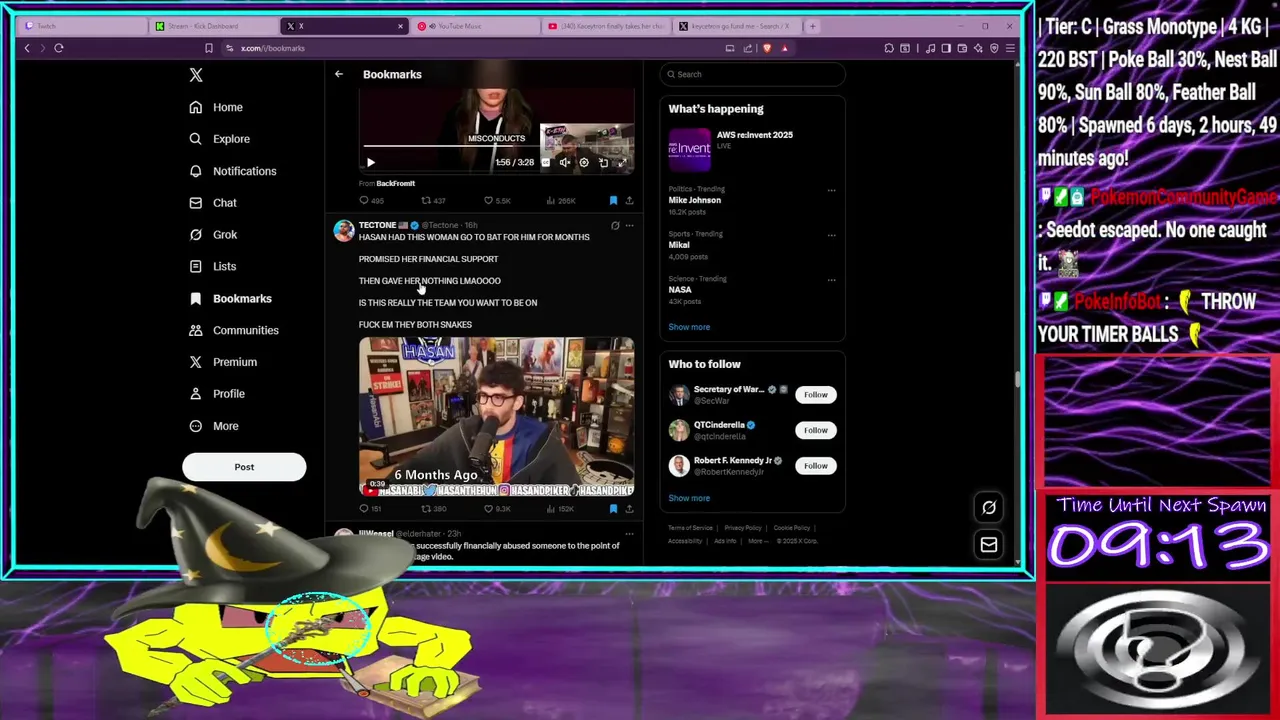Unmute the top video
This screenshot has width=1280, height=720.
(x=565, y=162)
